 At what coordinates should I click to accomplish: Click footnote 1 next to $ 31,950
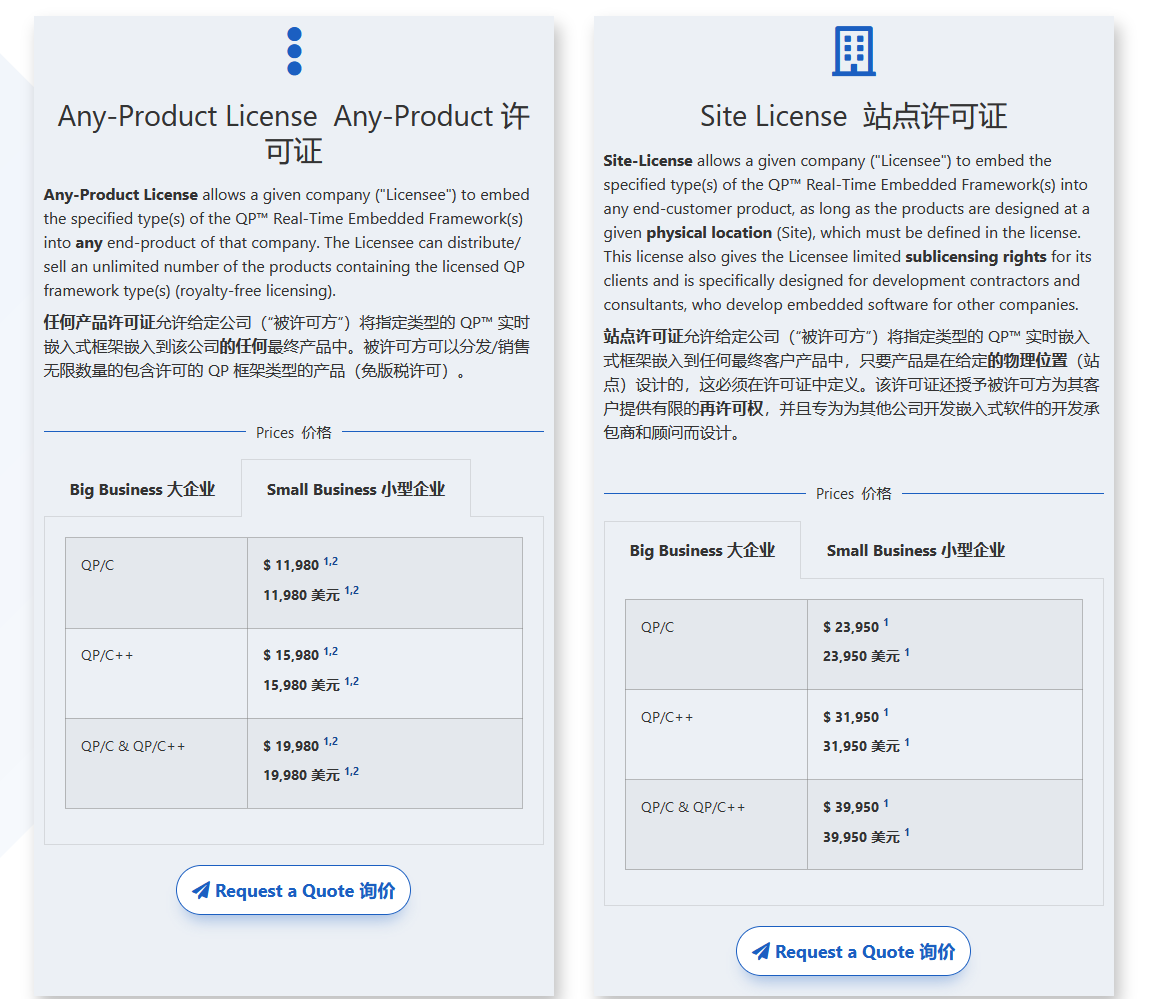(886, 713)
